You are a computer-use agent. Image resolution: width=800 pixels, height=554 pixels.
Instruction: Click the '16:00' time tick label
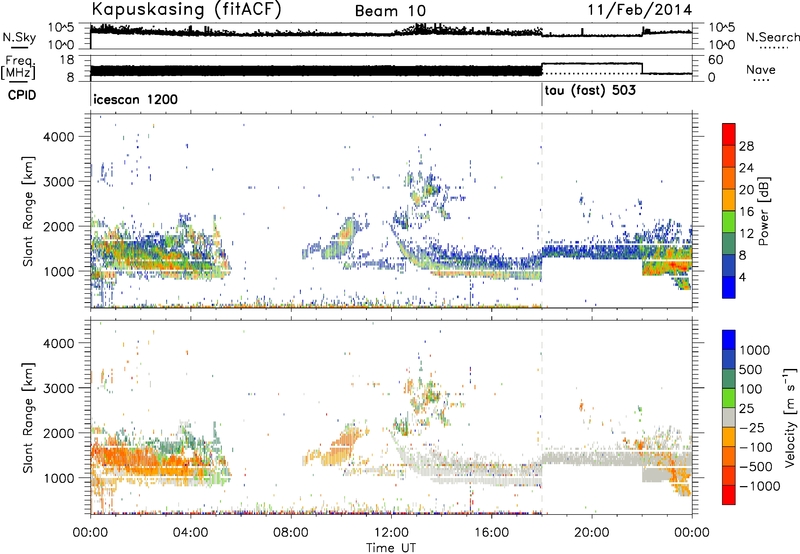[x=491, y=533]
